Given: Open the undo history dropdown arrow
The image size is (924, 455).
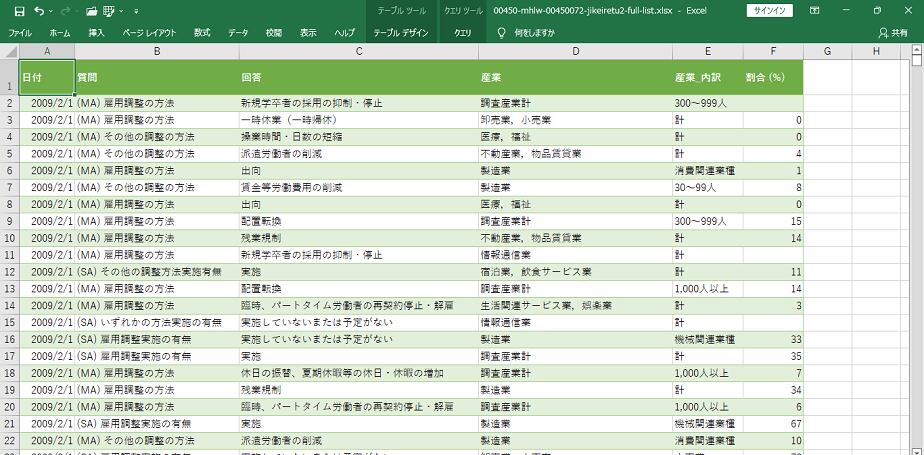Looking at the screenshot, I should (x=50, y=11).
